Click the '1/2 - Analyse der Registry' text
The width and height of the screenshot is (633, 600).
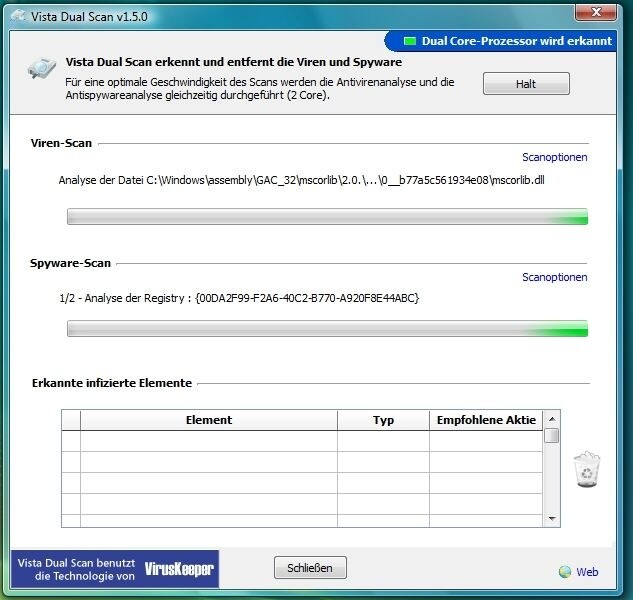pos(239,298)
